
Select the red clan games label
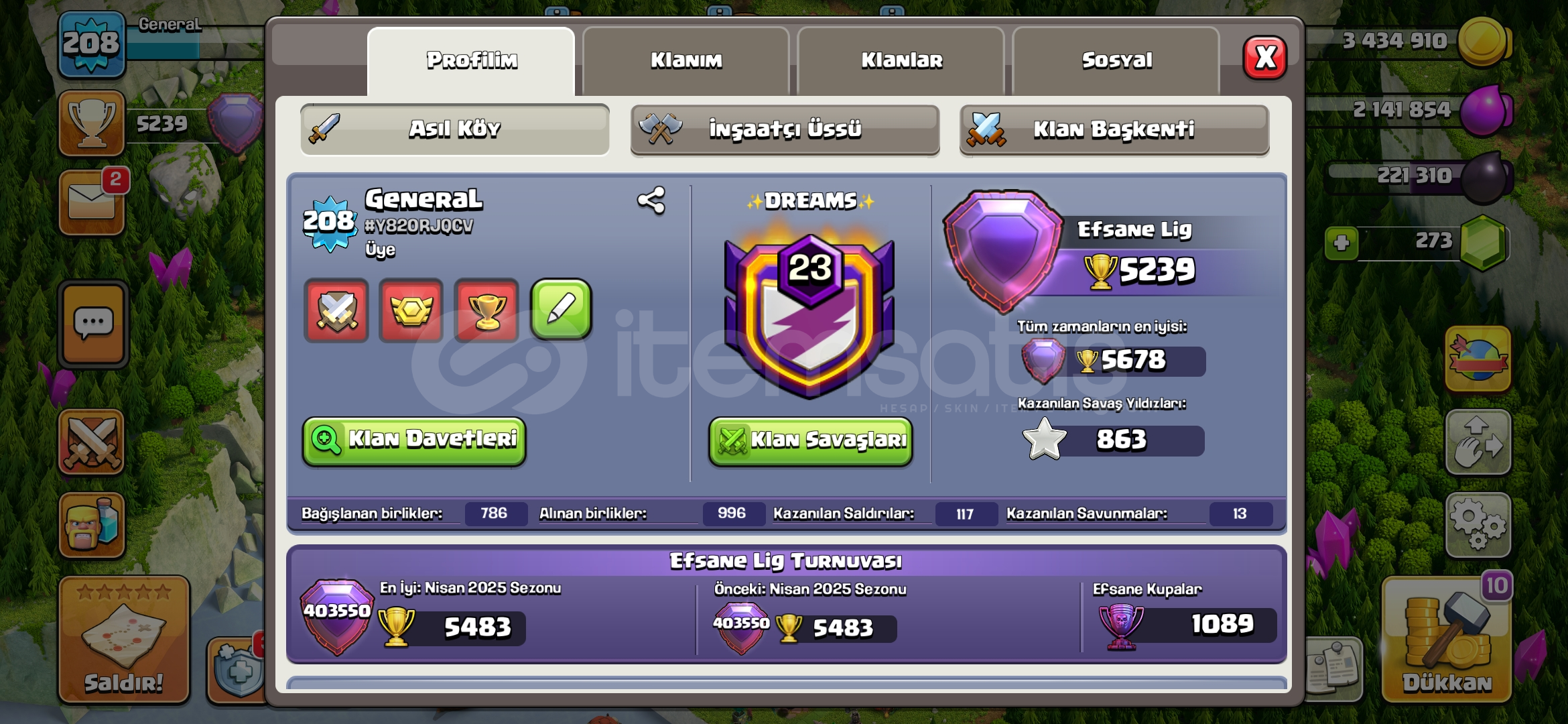411,311
